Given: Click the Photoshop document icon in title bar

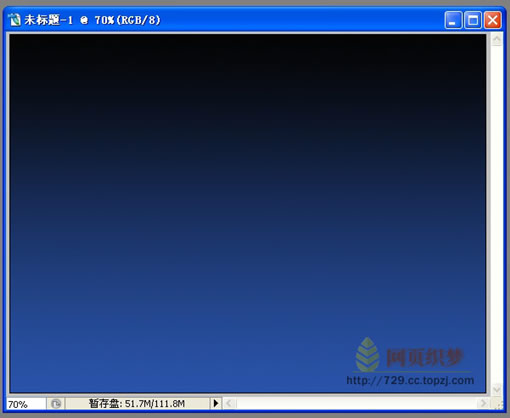Looking at the screenshot, I should click(x=15, y=20).
